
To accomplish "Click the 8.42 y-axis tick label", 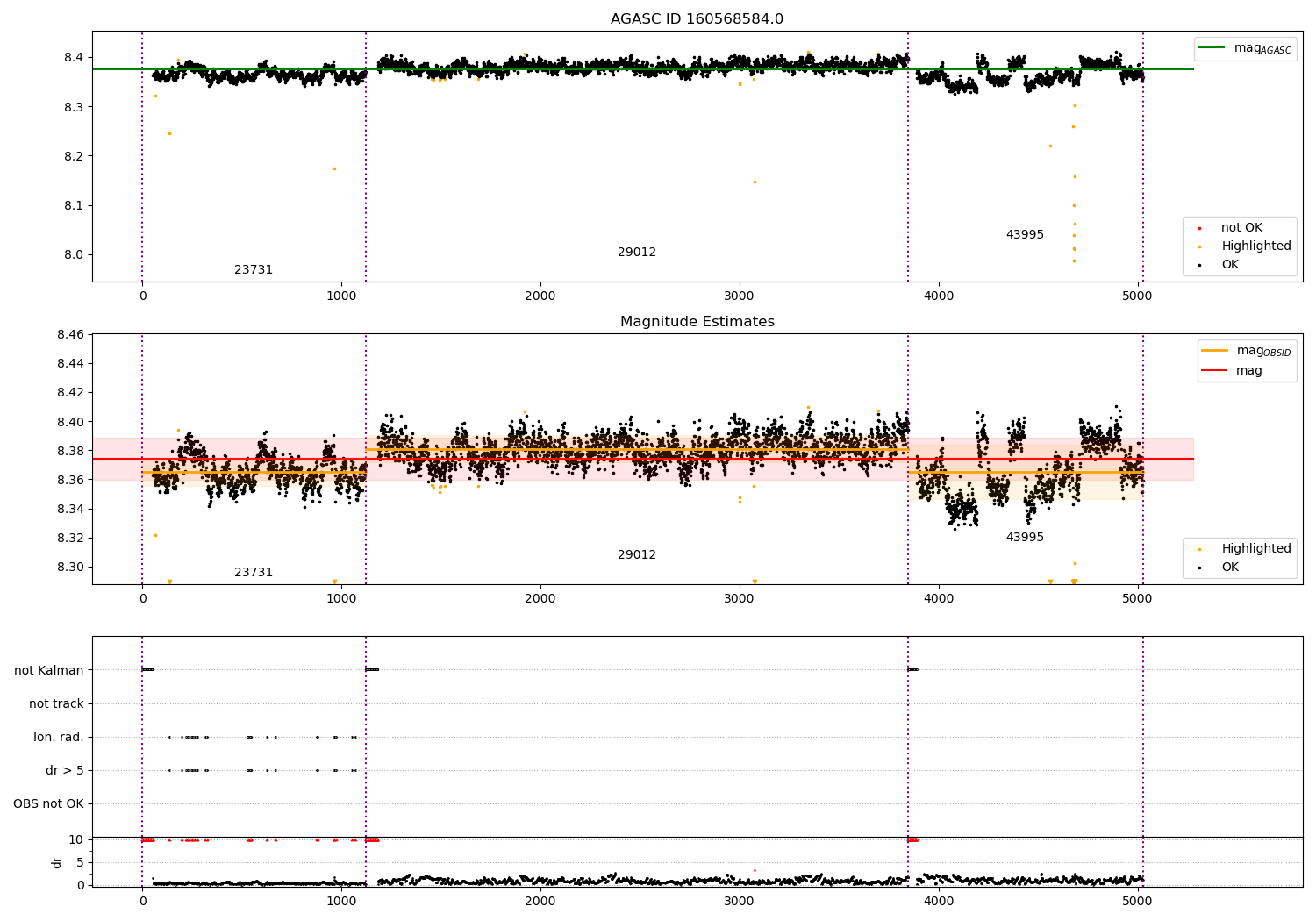I will point(70,393).
